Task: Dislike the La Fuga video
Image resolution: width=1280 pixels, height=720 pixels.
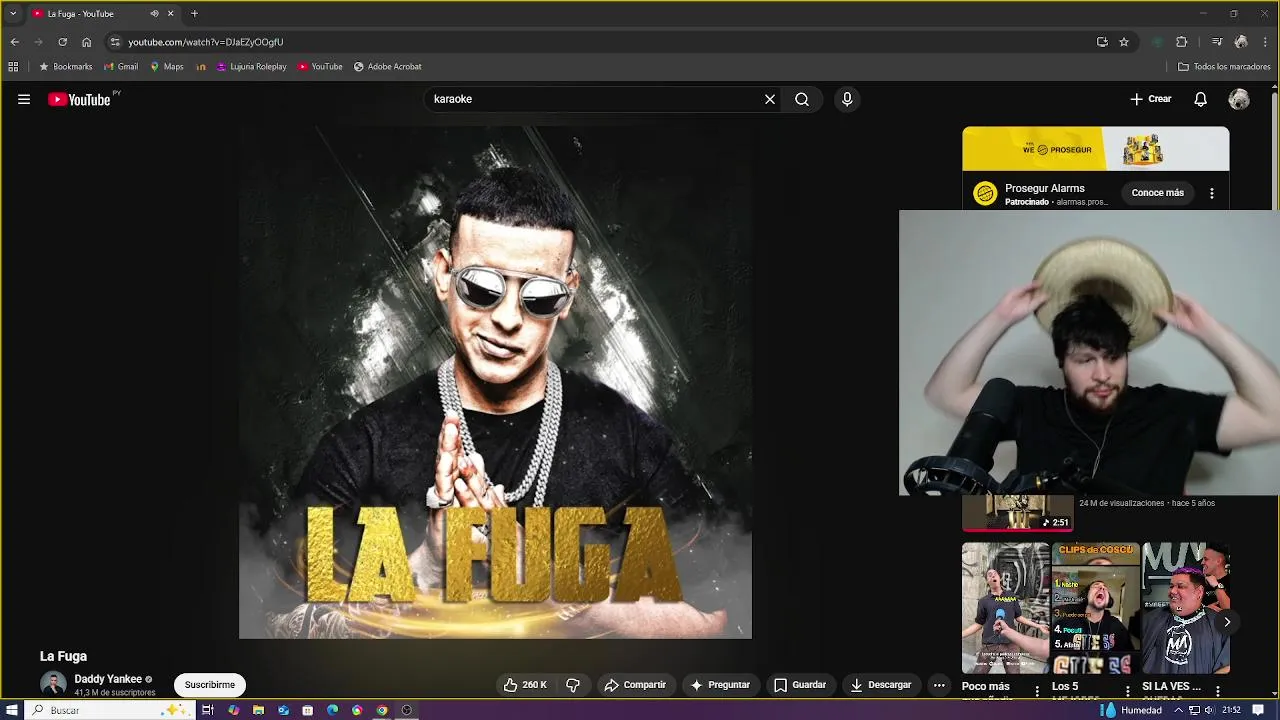Action: coord(573,685)
